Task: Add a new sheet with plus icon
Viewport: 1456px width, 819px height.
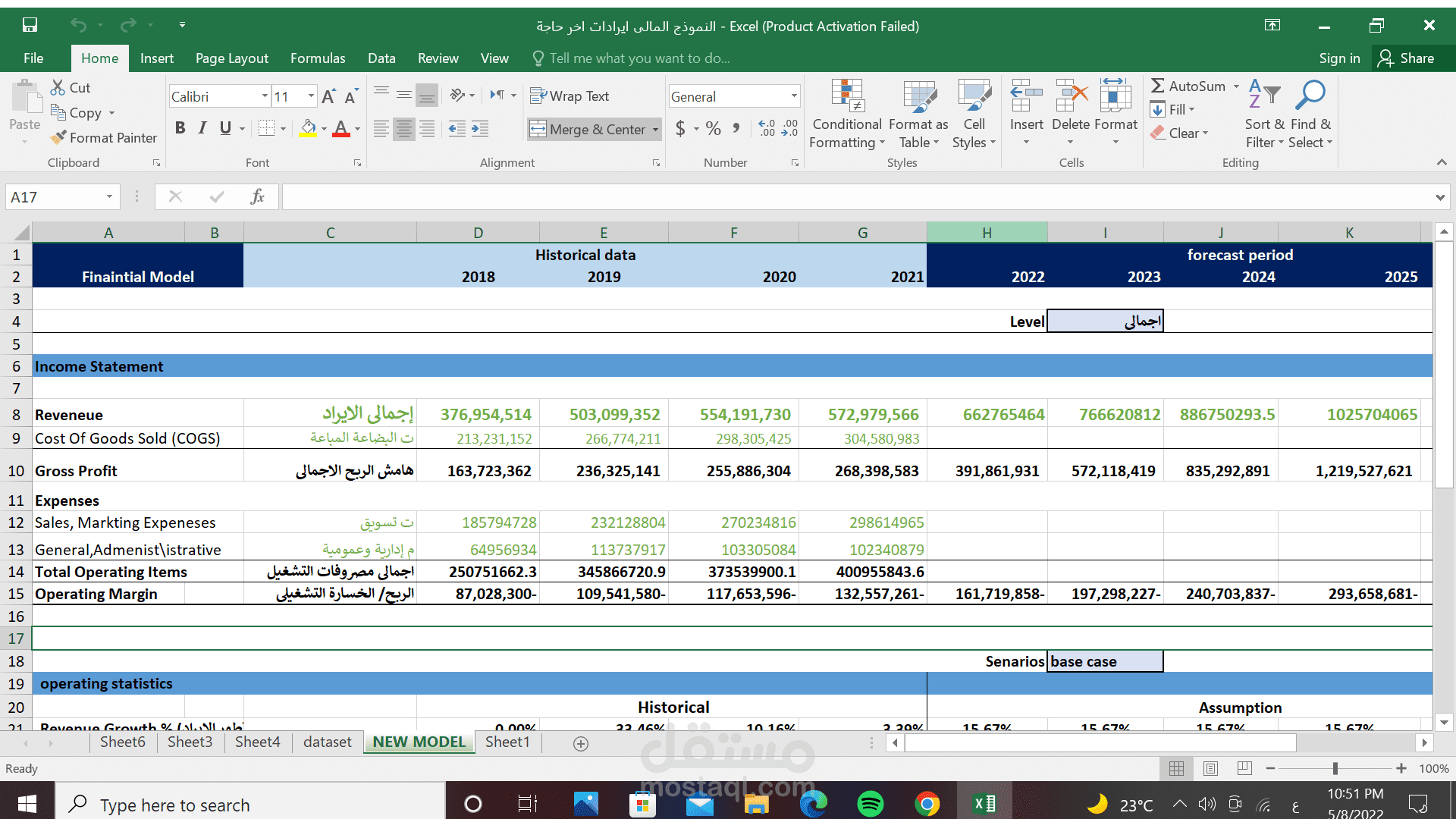Action: [581, 744]
